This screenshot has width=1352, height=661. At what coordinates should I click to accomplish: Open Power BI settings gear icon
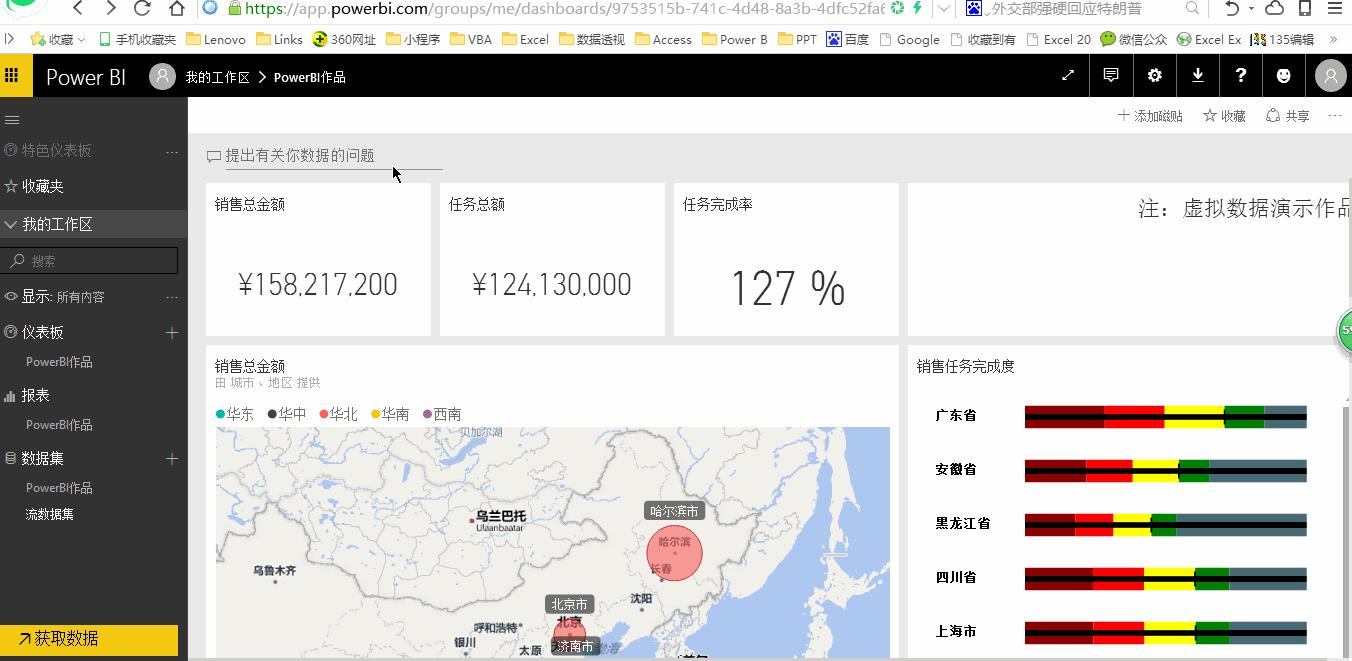pos(1155,75)
